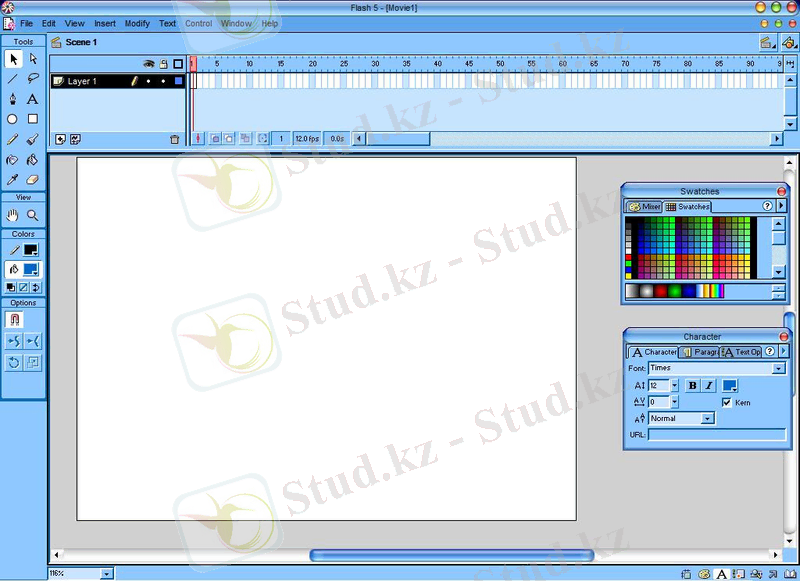Select the Line tool
Screen dimensions: 800x581
click(13, 79)
